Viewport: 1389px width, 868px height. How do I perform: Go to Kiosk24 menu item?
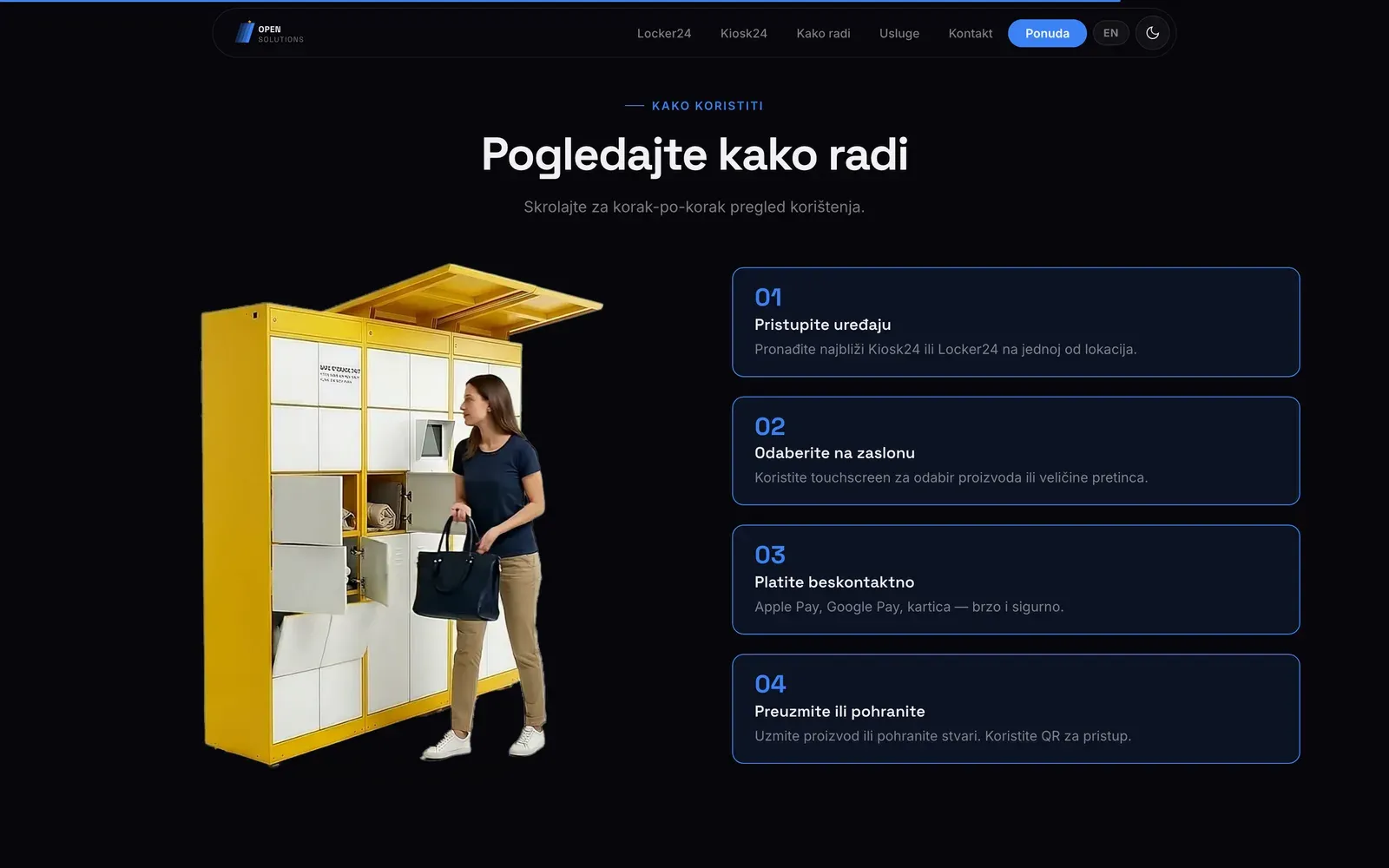pos(744,33)
